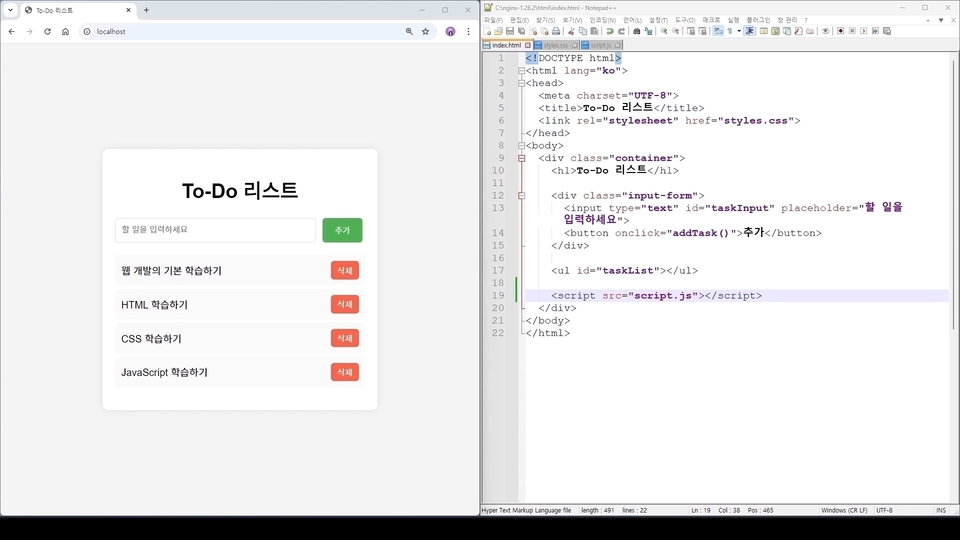Click the Chrome address bar showing localhost
The height and width of the screenshot is (540, 960).
coord(245,31)
